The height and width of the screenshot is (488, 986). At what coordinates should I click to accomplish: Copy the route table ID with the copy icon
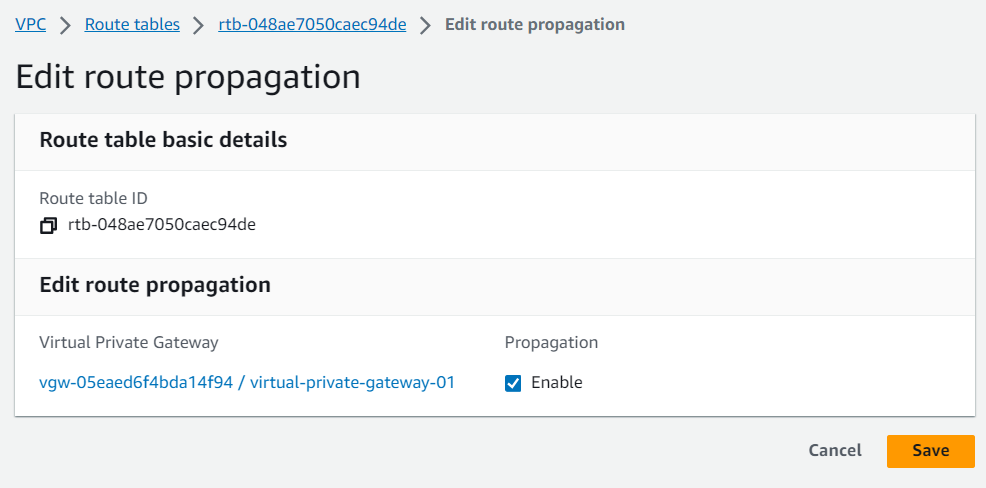pyautogui.click(x=48, y=225)
